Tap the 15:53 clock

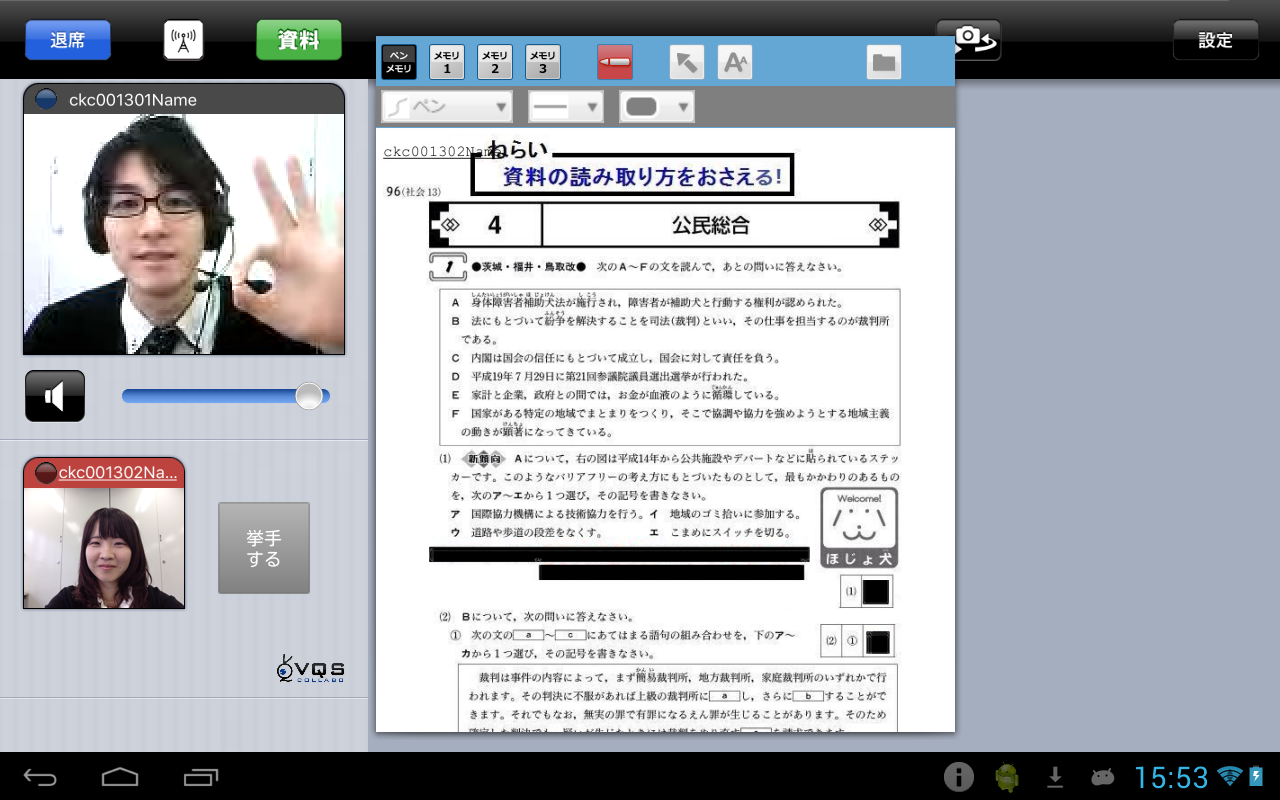click(x=1171, y=777)
